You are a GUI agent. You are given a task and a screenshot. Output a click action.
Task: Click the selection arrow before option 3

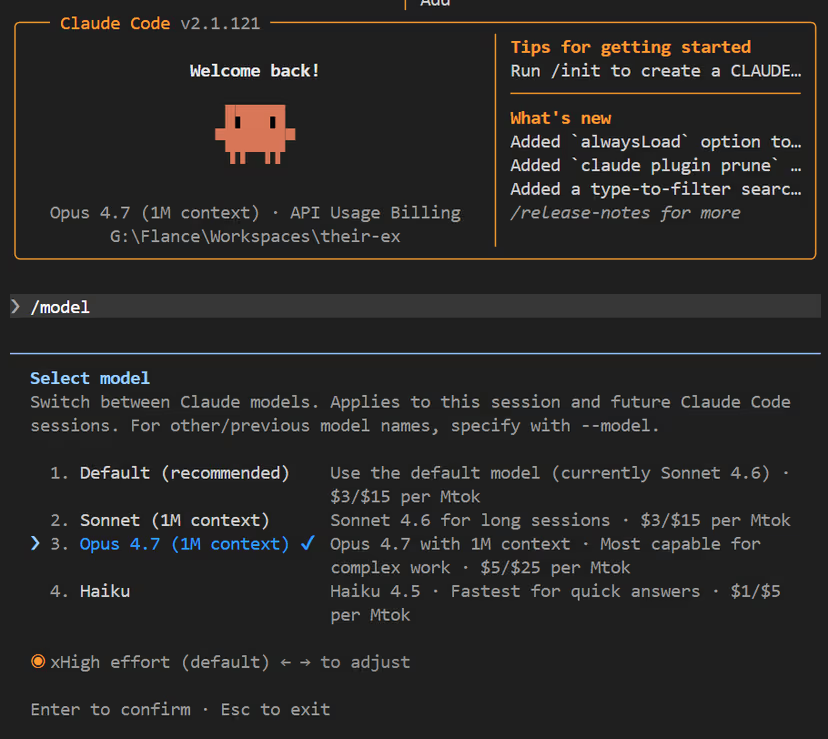click(x=35, y=543)
